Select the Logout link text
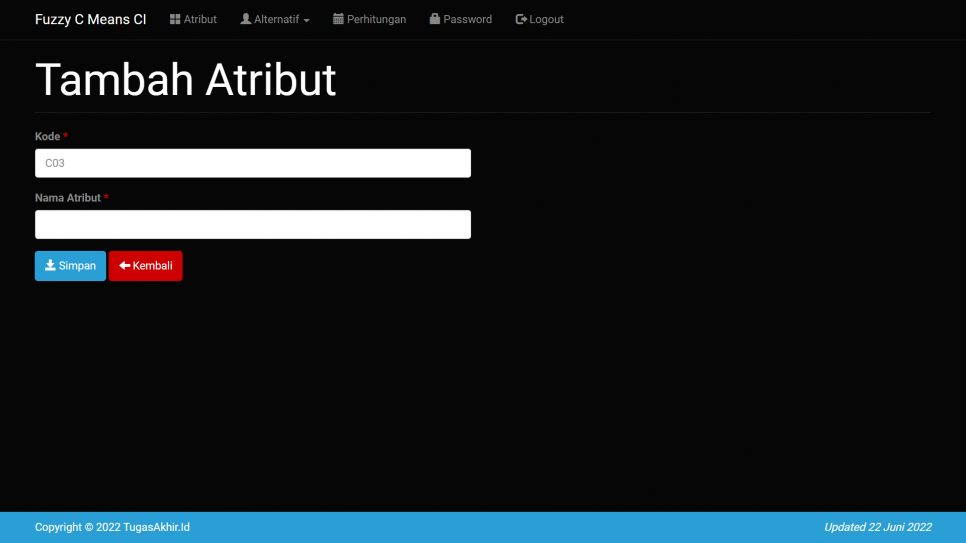 [546, 19]
